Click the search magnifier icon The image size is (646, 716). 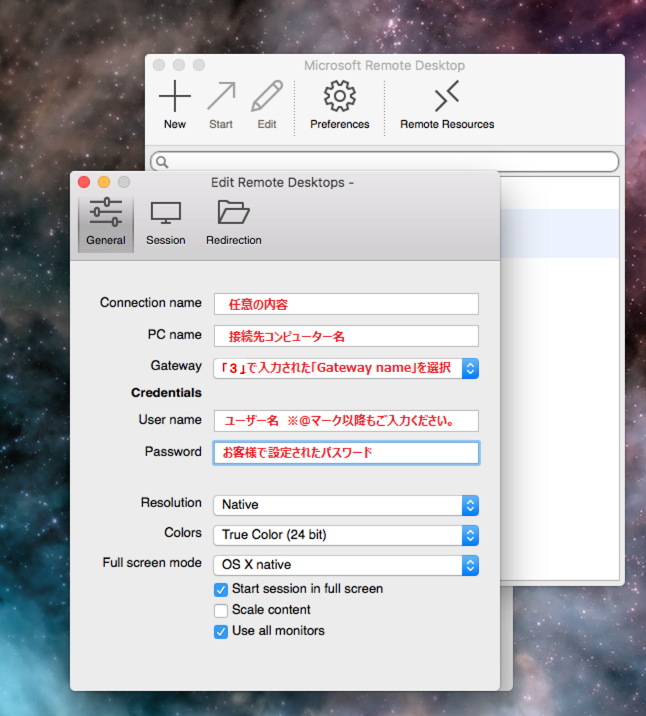(x=162, y=162)
